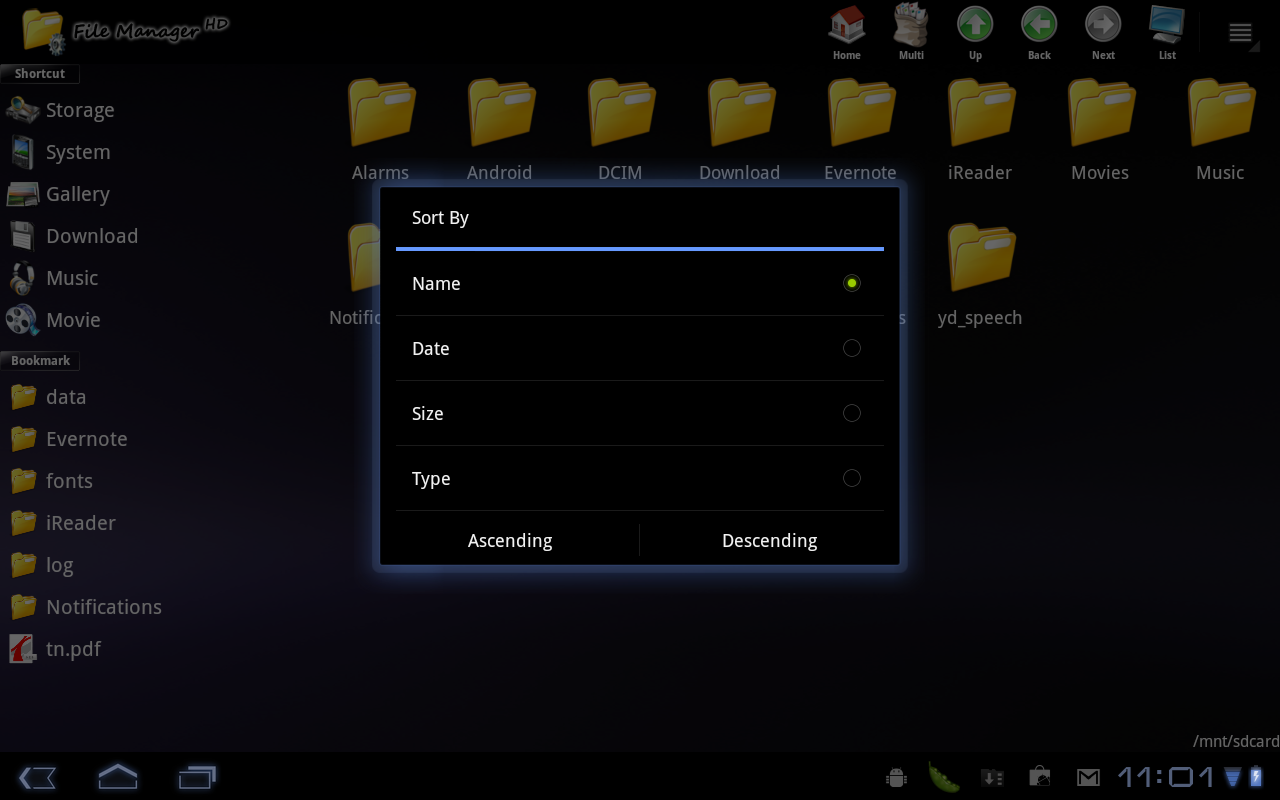Screen dimensions: 1280x800
Task: Apply Descending sort order
Action: tap(769, 540)
